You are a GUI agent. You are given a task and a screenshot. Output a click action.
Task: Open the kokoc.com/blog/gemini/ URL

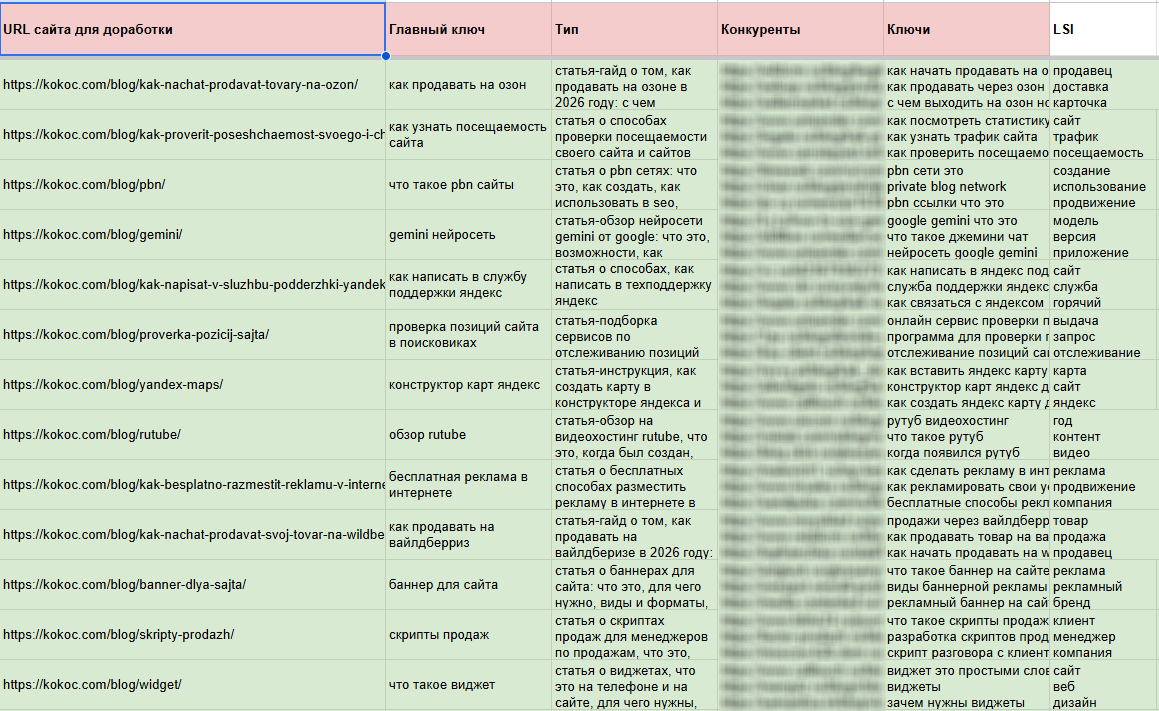point(92,235)
